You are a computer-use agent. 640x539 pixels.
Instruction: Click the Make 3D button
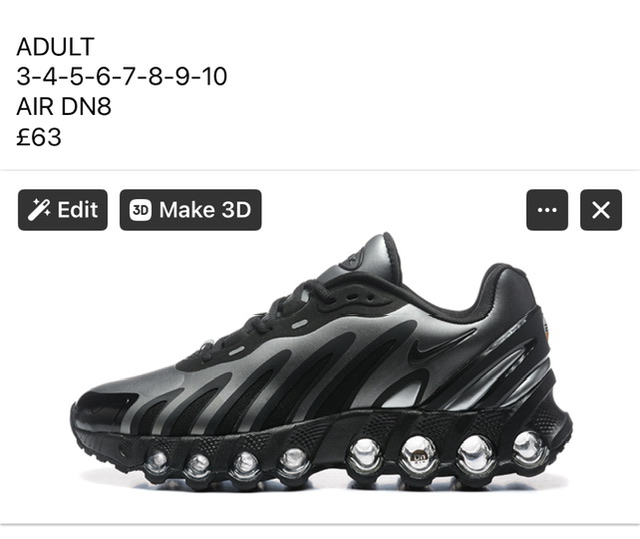click(191, 210)
